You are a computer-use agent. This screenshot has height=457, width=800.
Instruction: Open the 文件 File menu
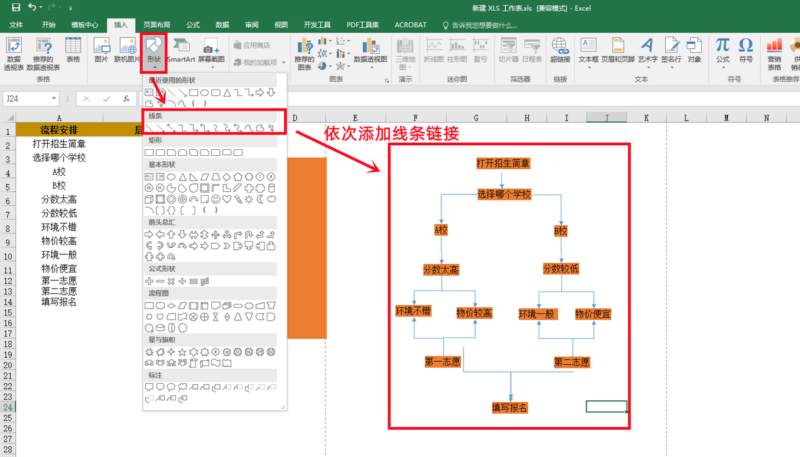(16, 23)
